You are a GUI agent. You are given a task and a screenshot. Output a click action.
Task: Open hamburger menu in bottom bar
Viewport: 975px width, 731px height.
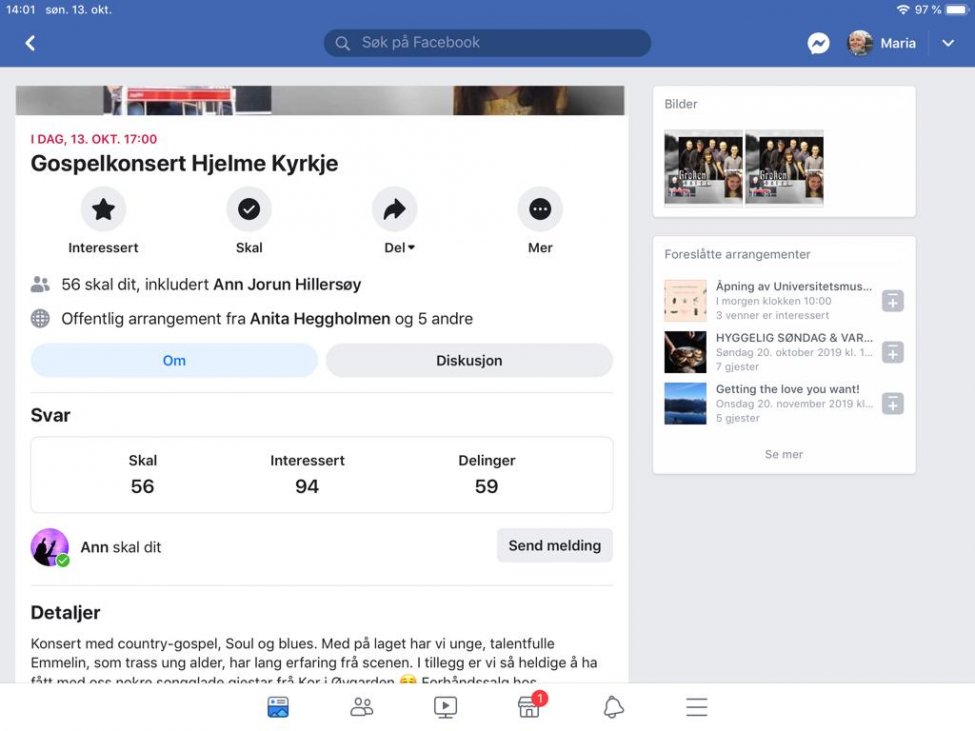[x=696, y=707]
